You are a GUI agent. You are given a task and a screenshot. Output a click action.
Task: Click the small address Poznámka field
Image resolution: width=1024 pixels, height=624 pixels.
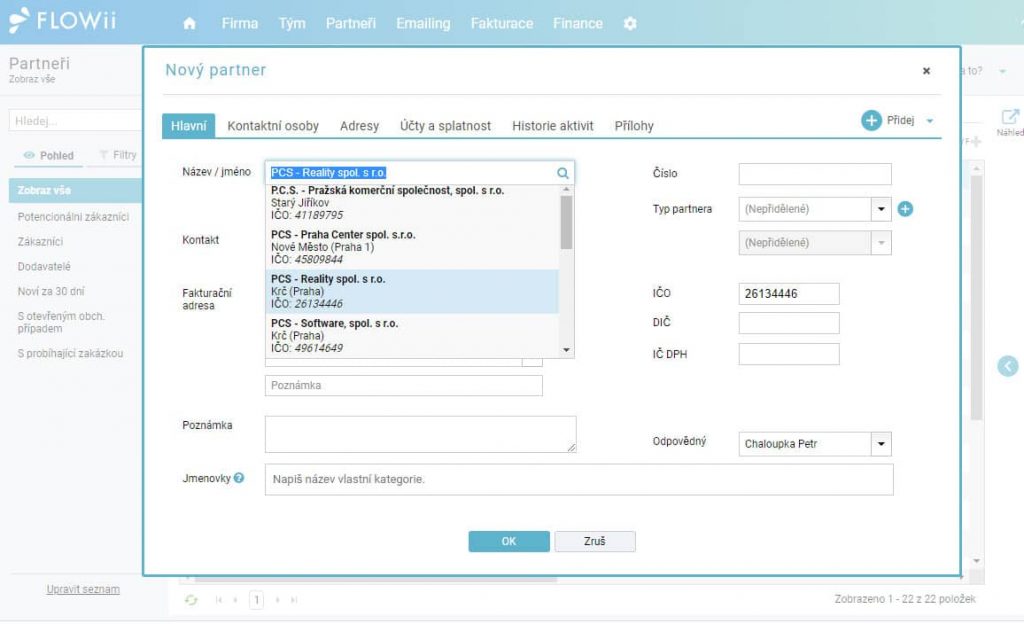(404, 385)
